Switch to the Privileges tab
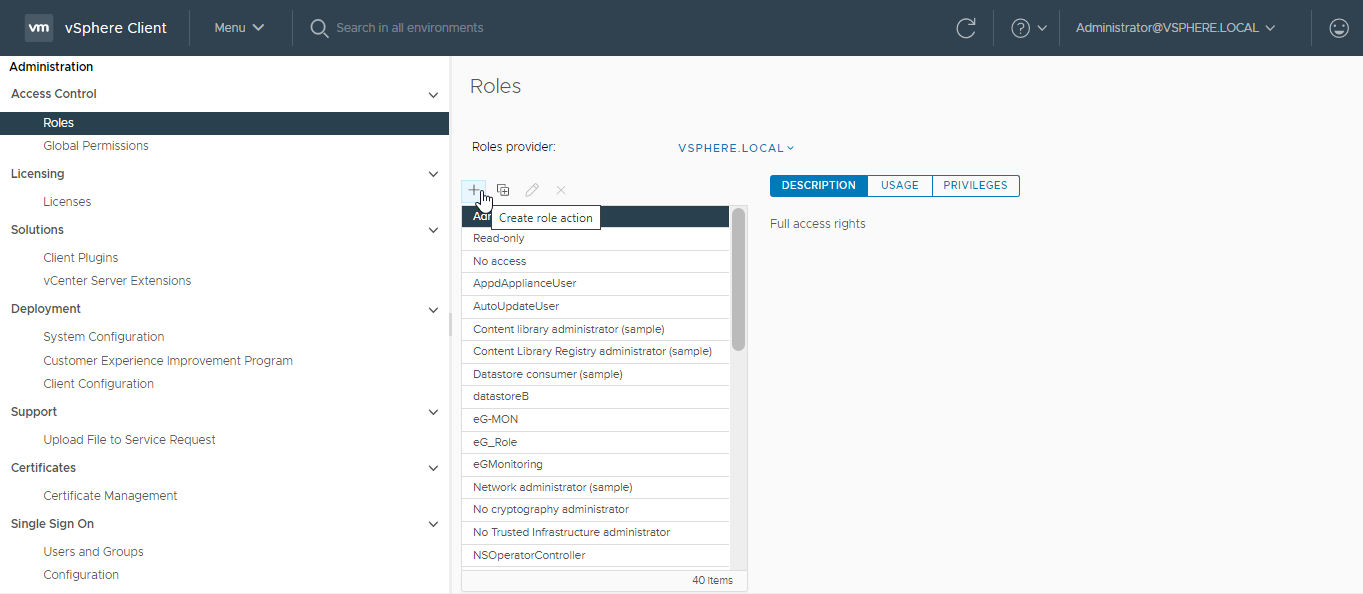 point(975,186)
